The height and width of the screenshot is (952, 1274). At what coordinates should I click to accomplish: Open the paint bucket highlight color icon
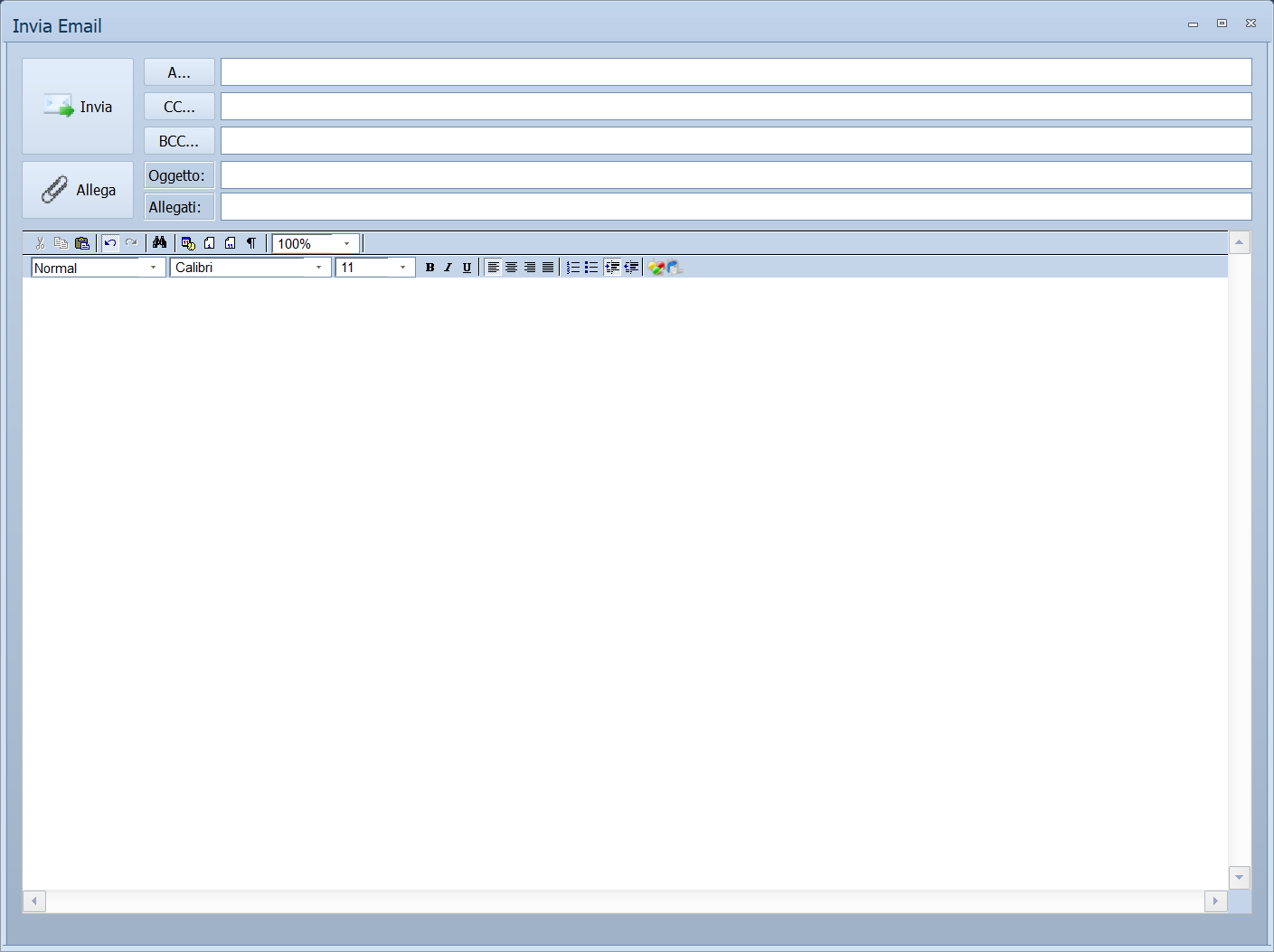pyautogui.click(x=675, y=268)
